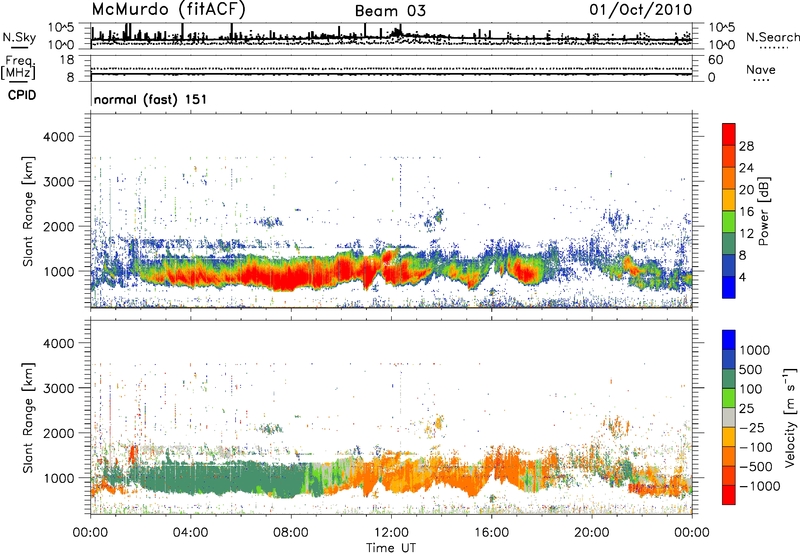The image size is (800, 554).
Task: Select the "normal (fast) 151" CPID entry
Action: tap(151, 99)
